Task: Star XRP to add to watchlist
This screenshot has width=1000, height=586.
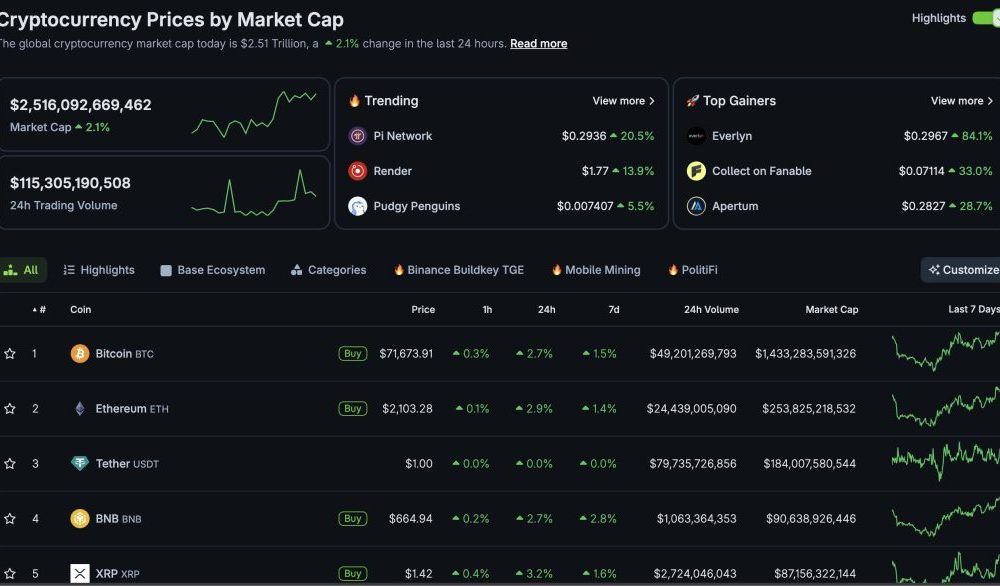Action: pos(11,574)
